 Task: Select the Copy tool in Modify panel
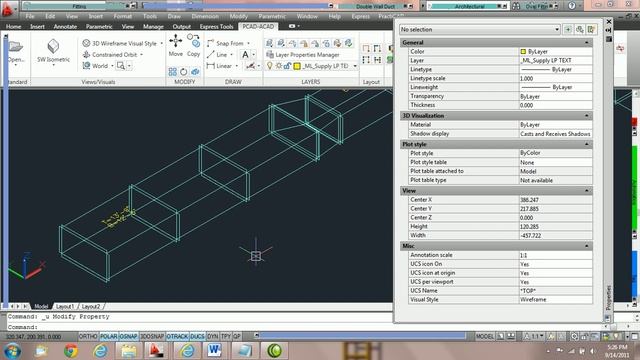193,45
